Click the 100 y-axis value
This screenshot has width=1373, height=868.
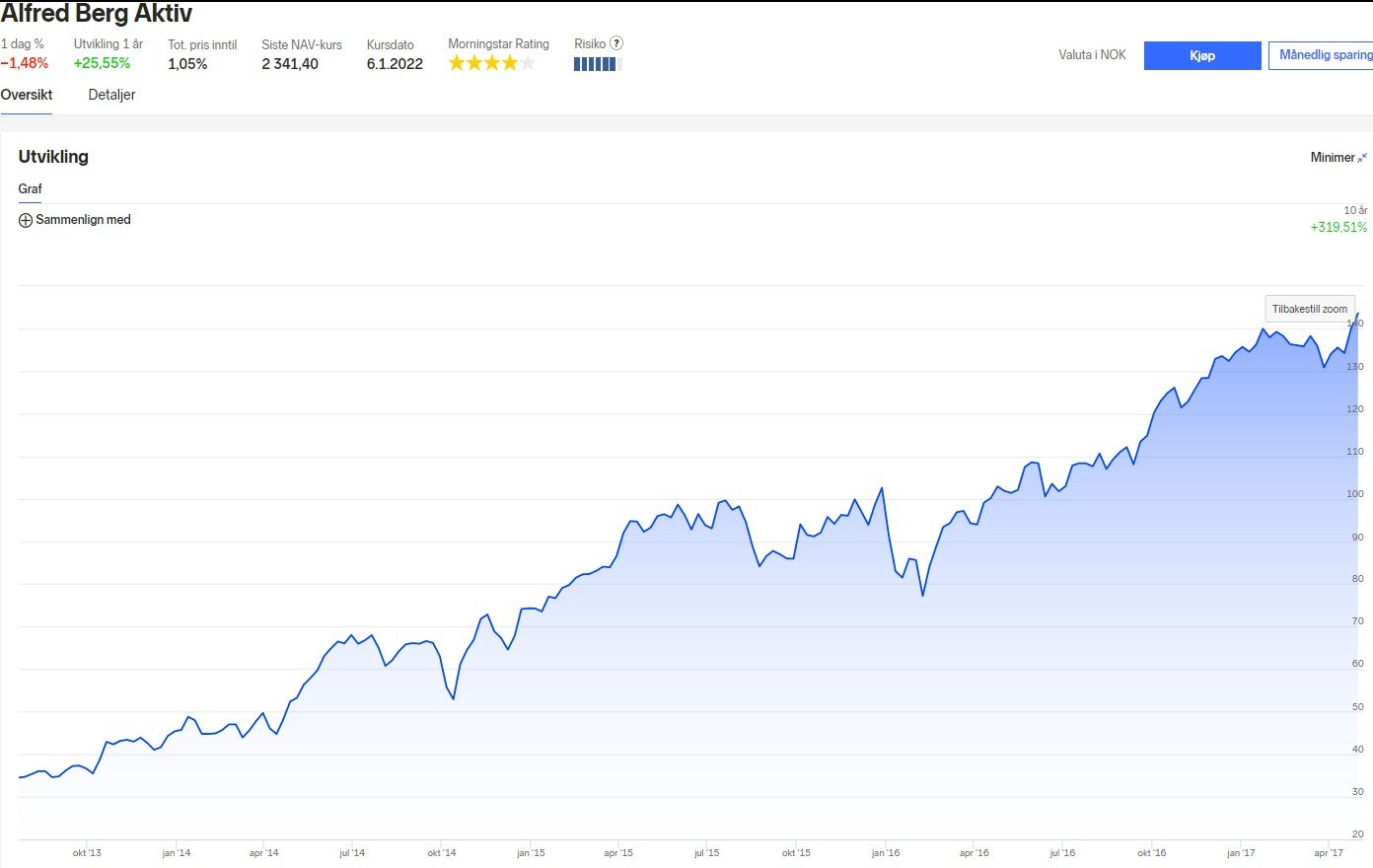coord(1355,494)
